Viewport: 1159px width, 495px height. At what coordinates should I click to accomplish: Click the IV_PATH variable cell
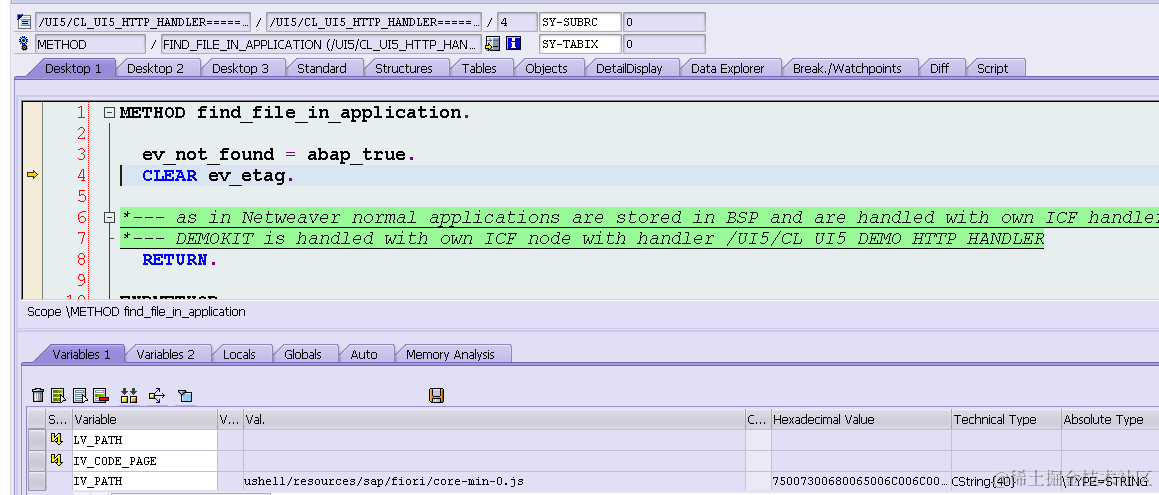145,481
